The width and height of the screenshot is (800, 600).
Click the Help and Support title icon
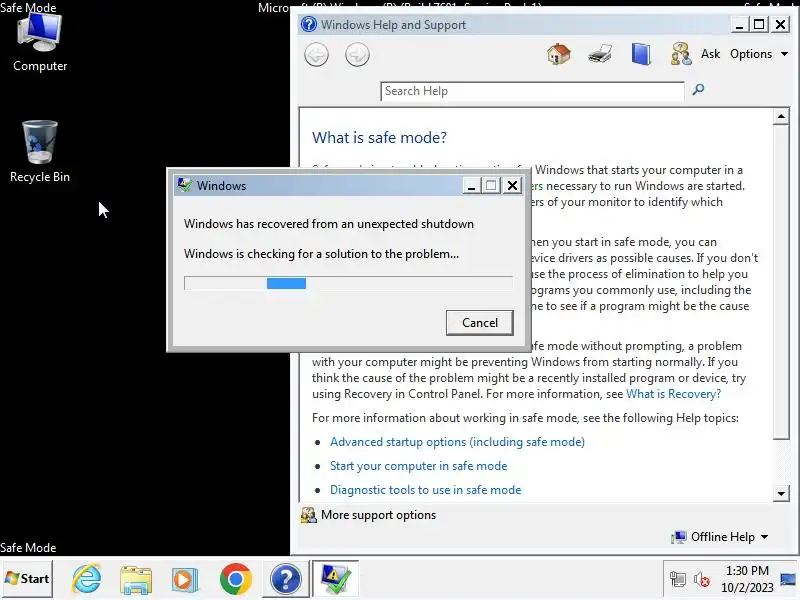(x=309, y=24)
